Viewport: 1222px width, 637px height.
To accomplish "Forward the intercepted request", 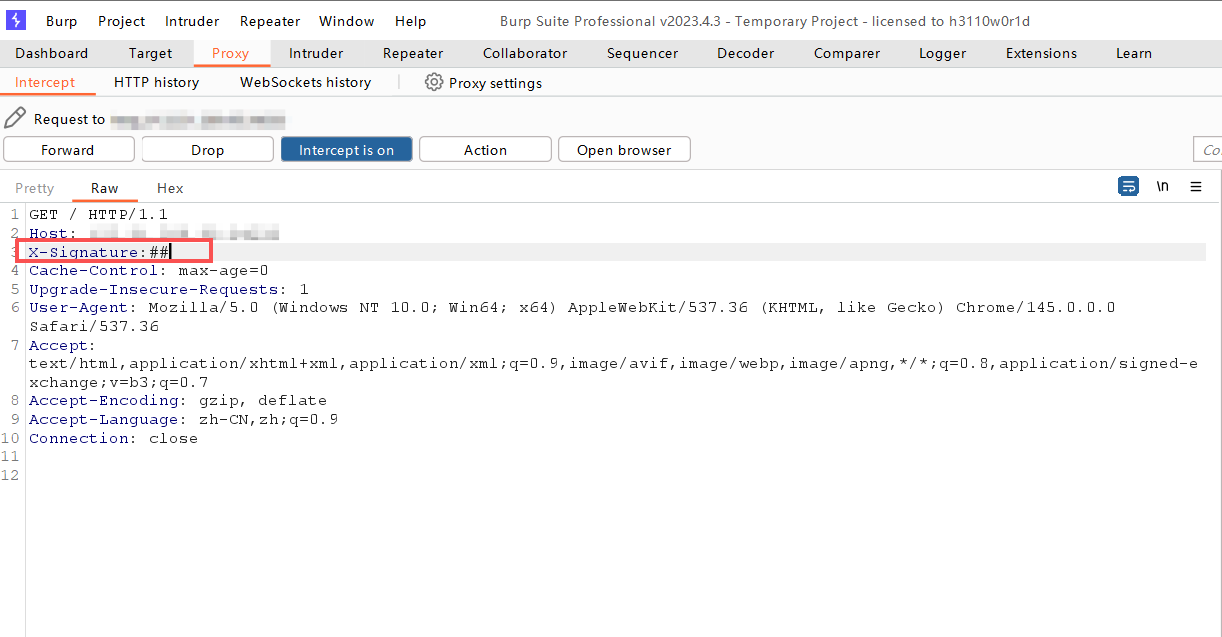I will point(68,150).
